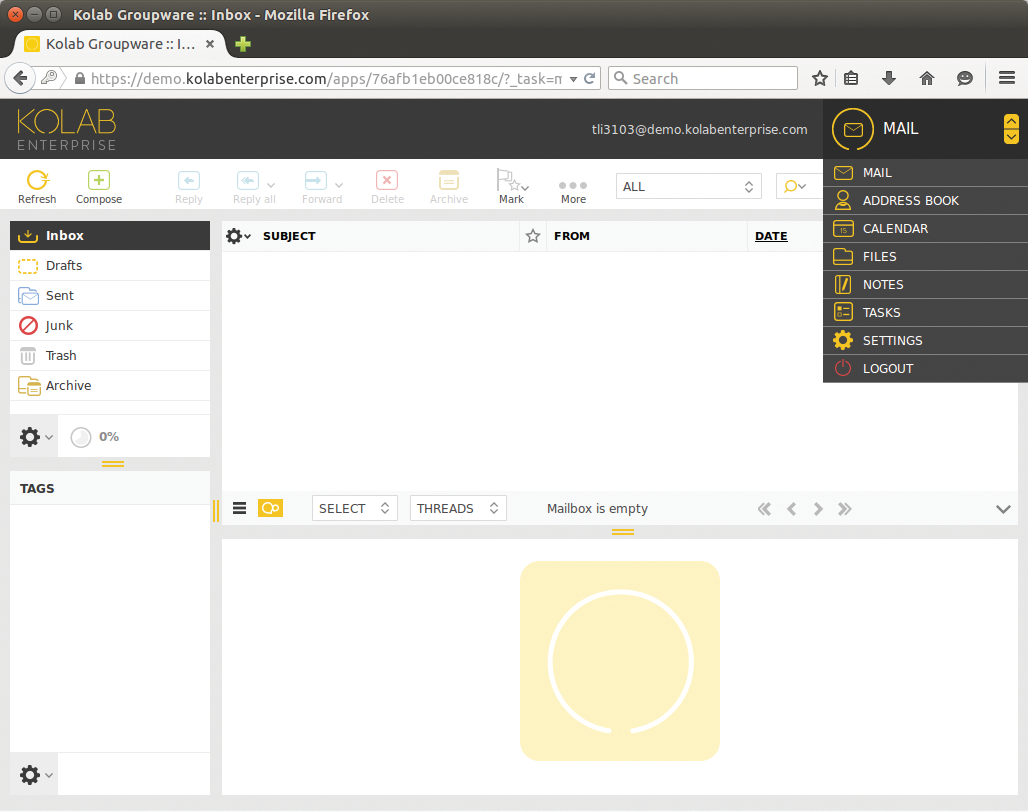The image size is (1028, 812).
Task: Open Address Book from the app menu
Action: pos(910,200)
